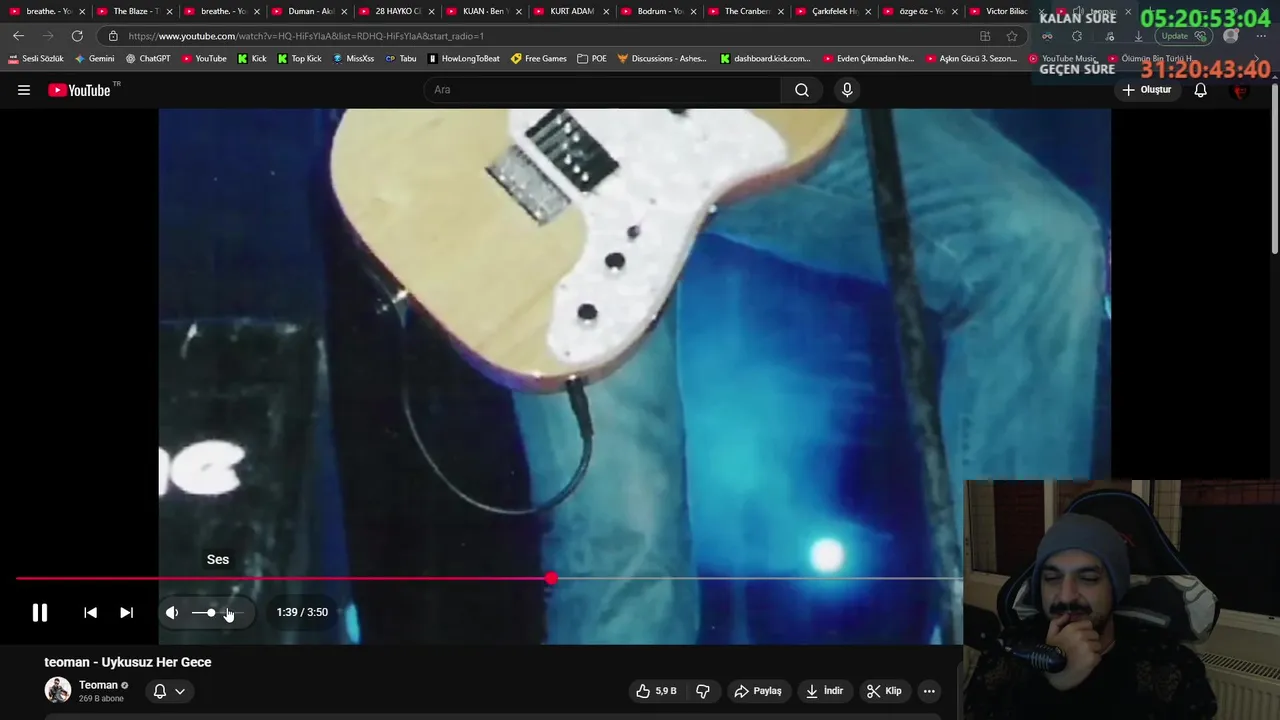Viewport: 1280px width, 720px height.
Task: Focus the Ara search input field
Action: point(603,90)
